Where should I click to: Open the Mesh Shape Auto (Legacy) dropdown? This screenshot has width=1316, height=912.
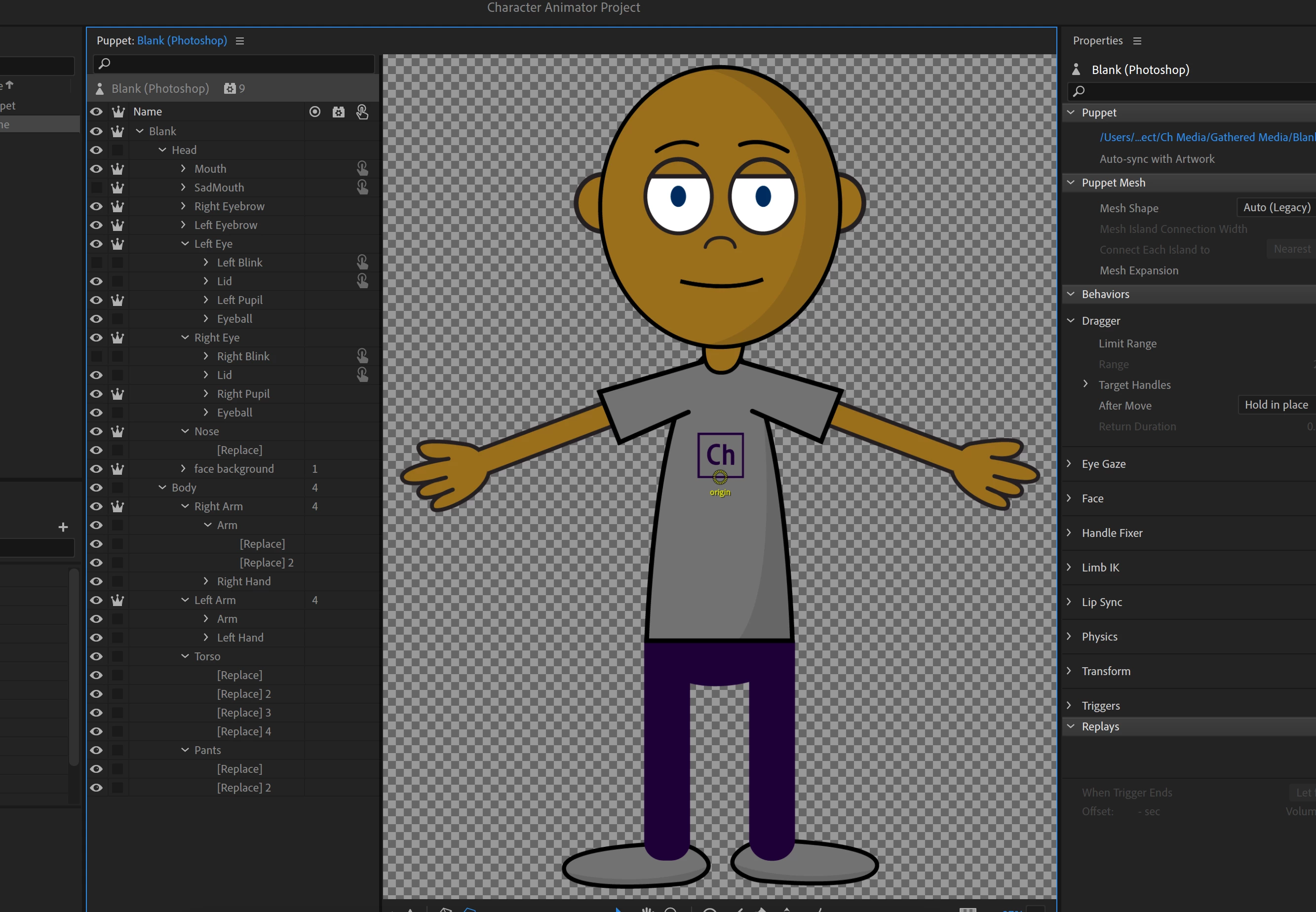point(1276,207)
